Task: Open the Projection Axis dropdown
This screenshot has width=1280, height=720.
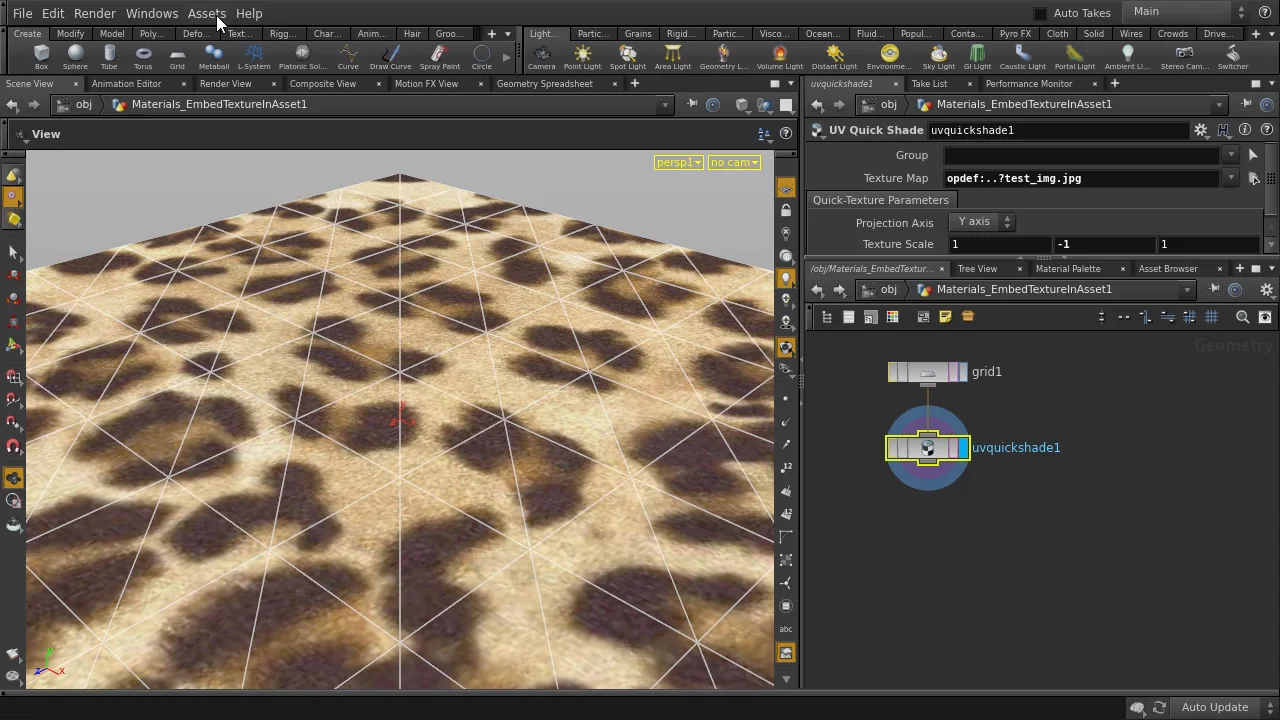Action: click(982, 222)
